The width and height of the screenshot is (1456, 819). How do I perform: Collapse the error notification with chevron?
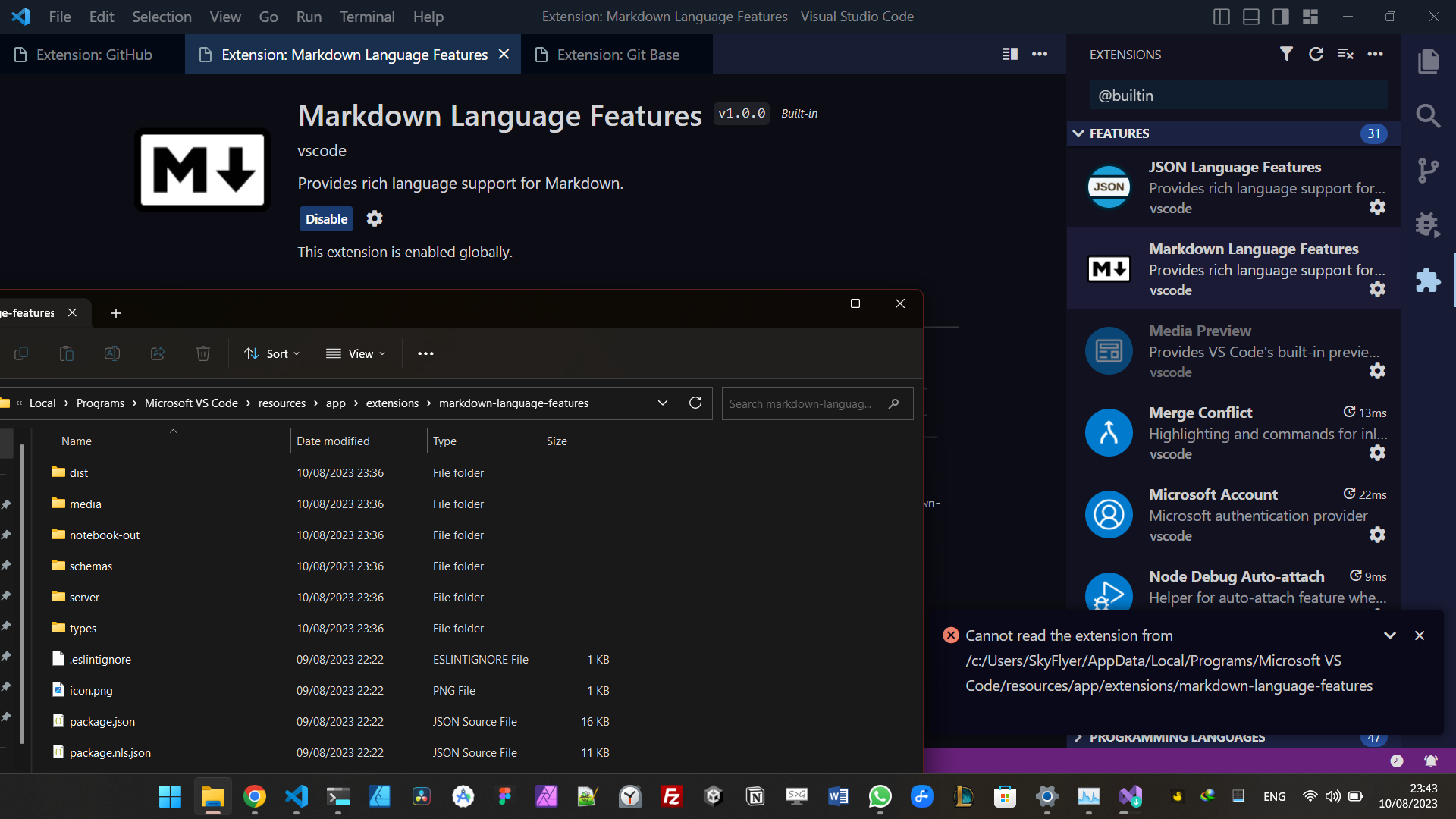click(1390, 635)
